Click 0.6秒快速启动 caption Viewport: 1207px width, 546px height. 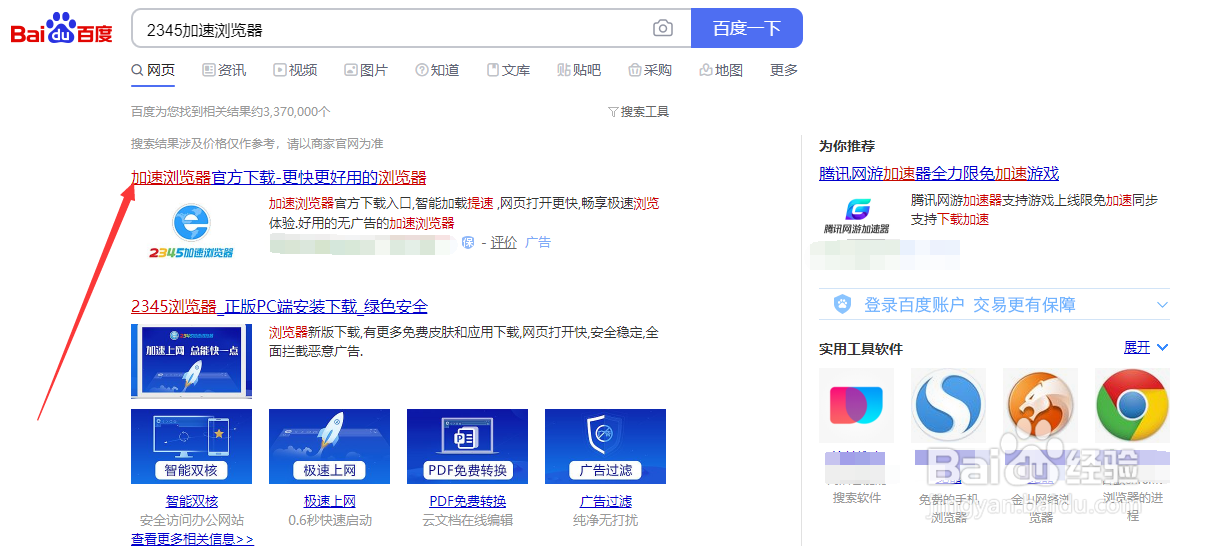330,520
